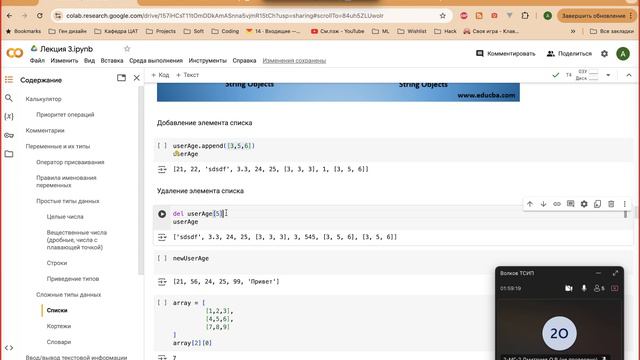The width and height of the screenshot is (640, 360).
Task: Click the Завершить обновление browser button
Action: 596,16
